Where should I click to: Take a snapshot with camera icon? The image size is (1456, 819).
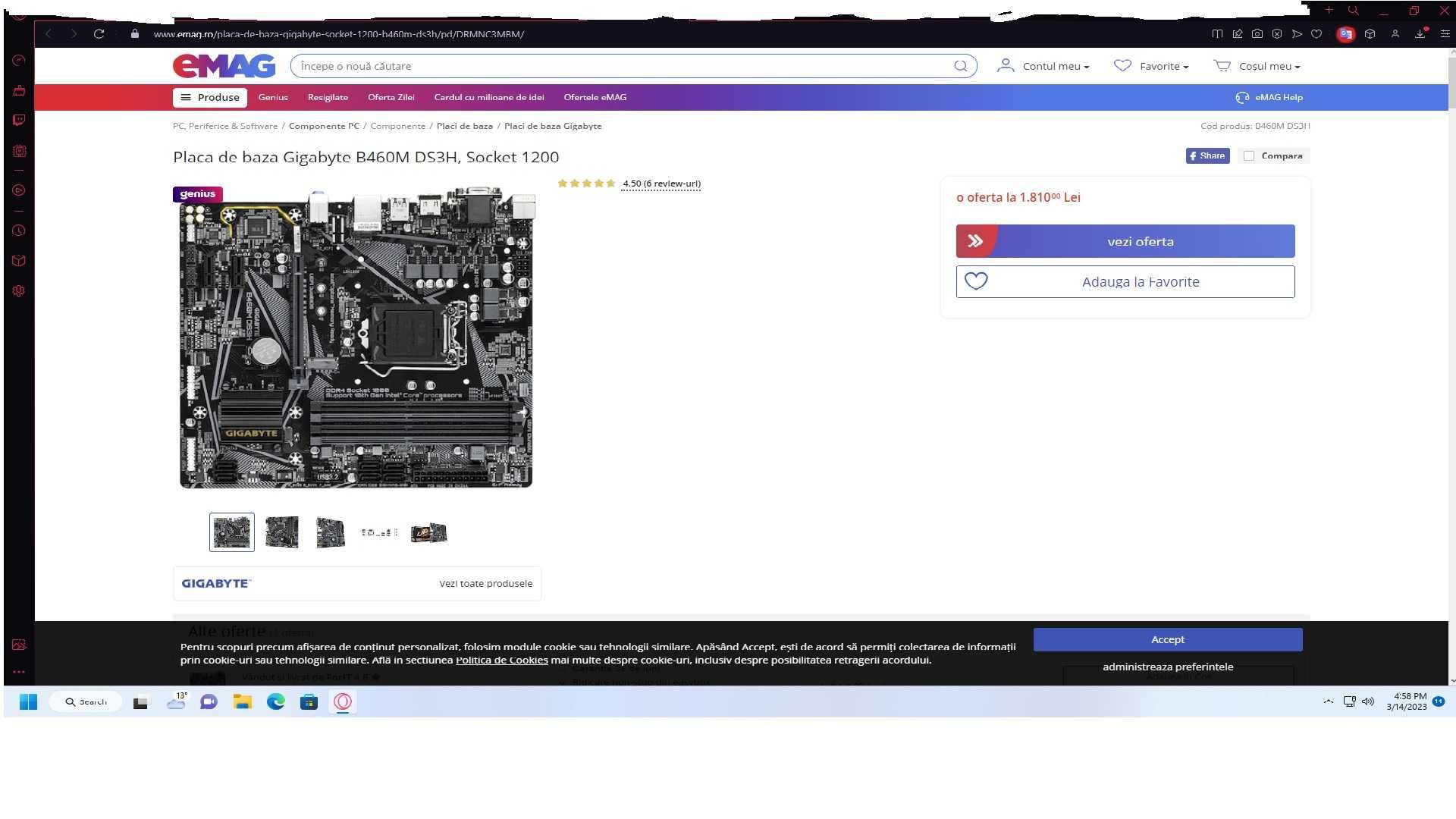pos(1257,34)
